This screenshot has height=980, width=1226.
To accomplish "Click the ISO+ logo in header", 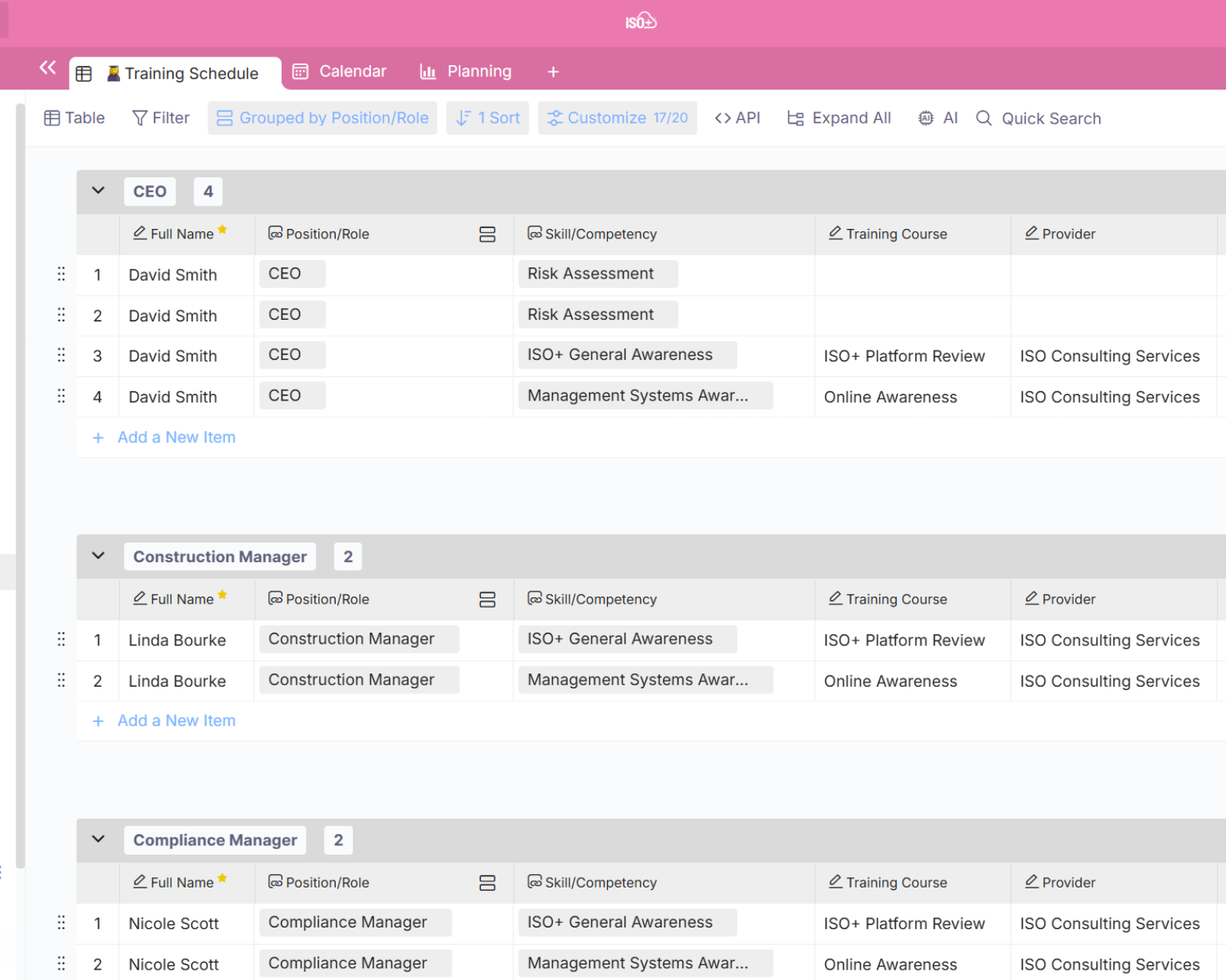I will [x=640, y=21].
